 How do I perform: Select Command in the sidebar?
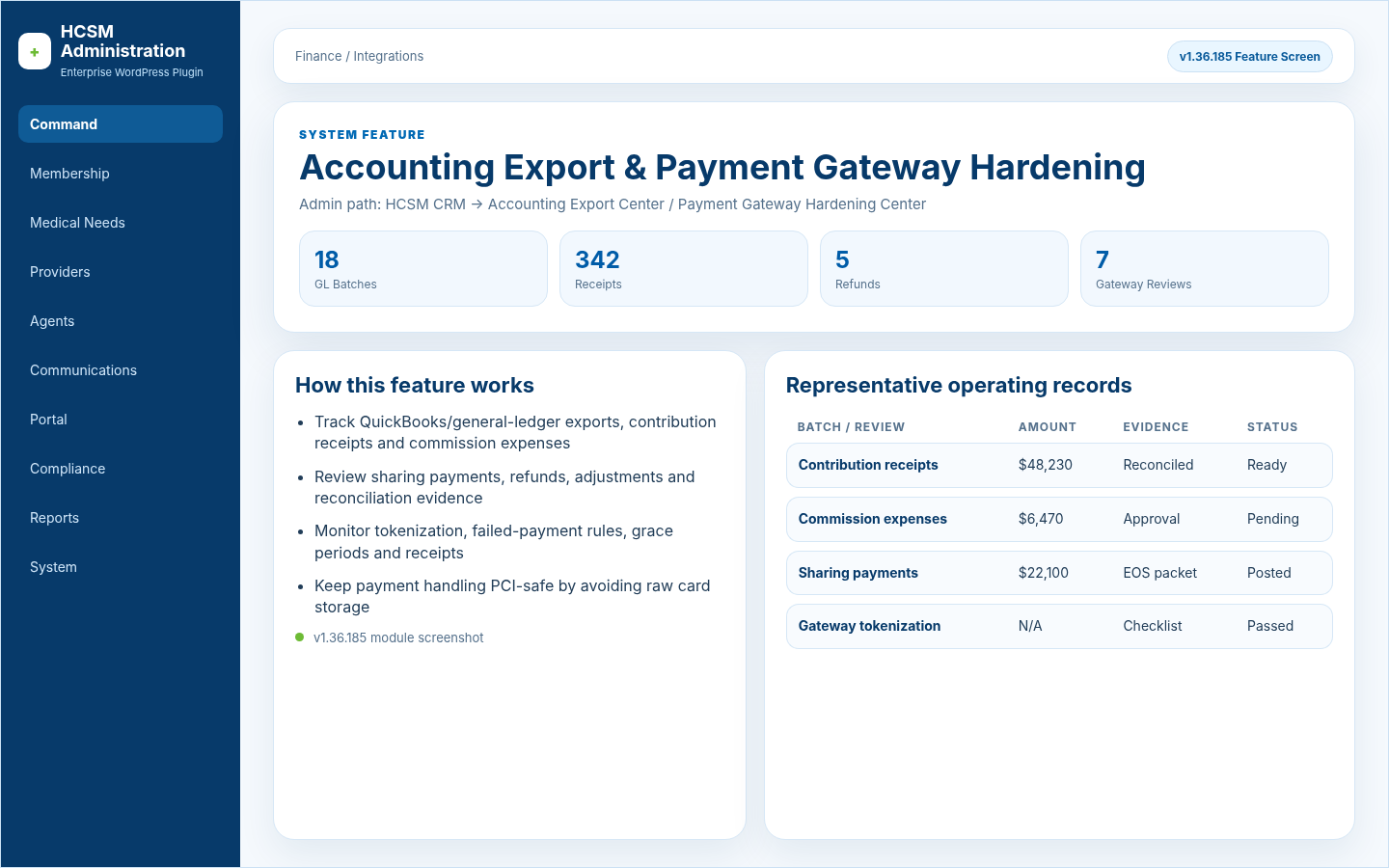click(121, 124)
